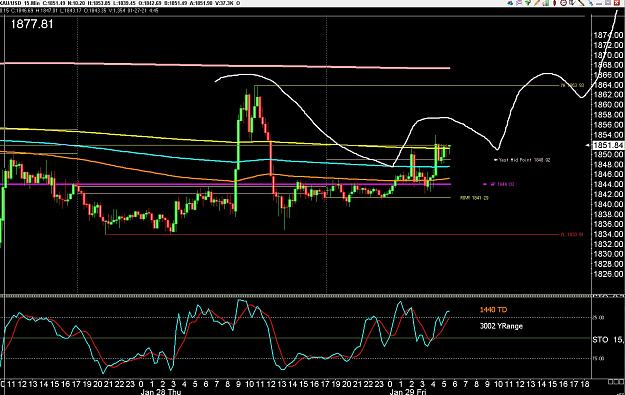The height and width of the screenshot is (395, 625).
Task: Click the red circular clock icon
Action: pos(563,3)
